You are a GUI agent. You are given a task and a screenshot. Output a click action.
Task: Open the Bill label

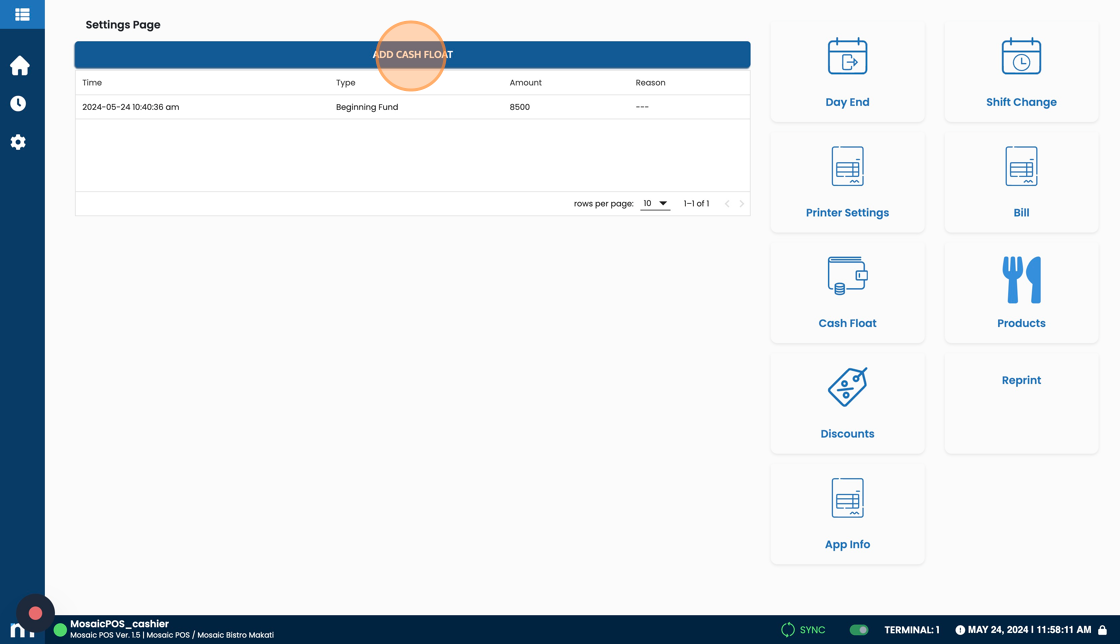coord(1021,213)
